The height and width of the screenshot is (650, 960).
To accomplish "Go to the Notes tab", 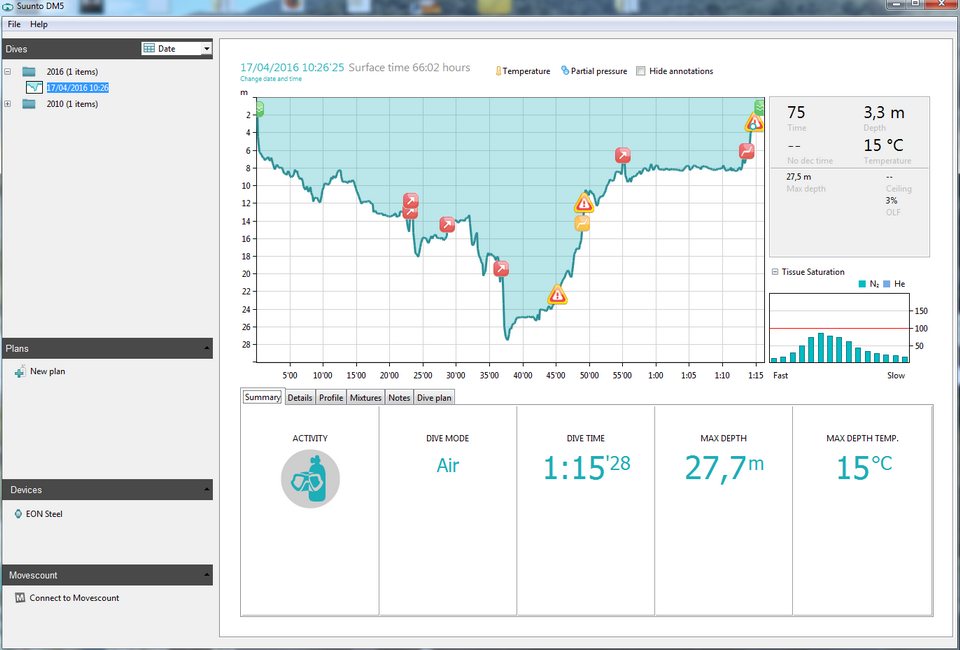I will tap(399, 398).
